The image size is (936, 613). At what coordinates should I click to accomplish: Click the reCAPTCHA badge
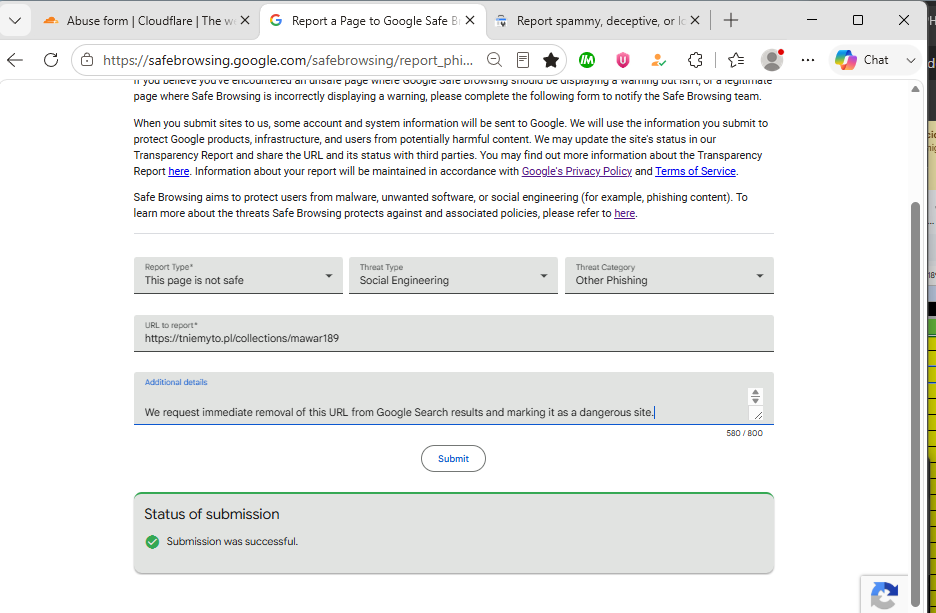click(x=885, y=594)
